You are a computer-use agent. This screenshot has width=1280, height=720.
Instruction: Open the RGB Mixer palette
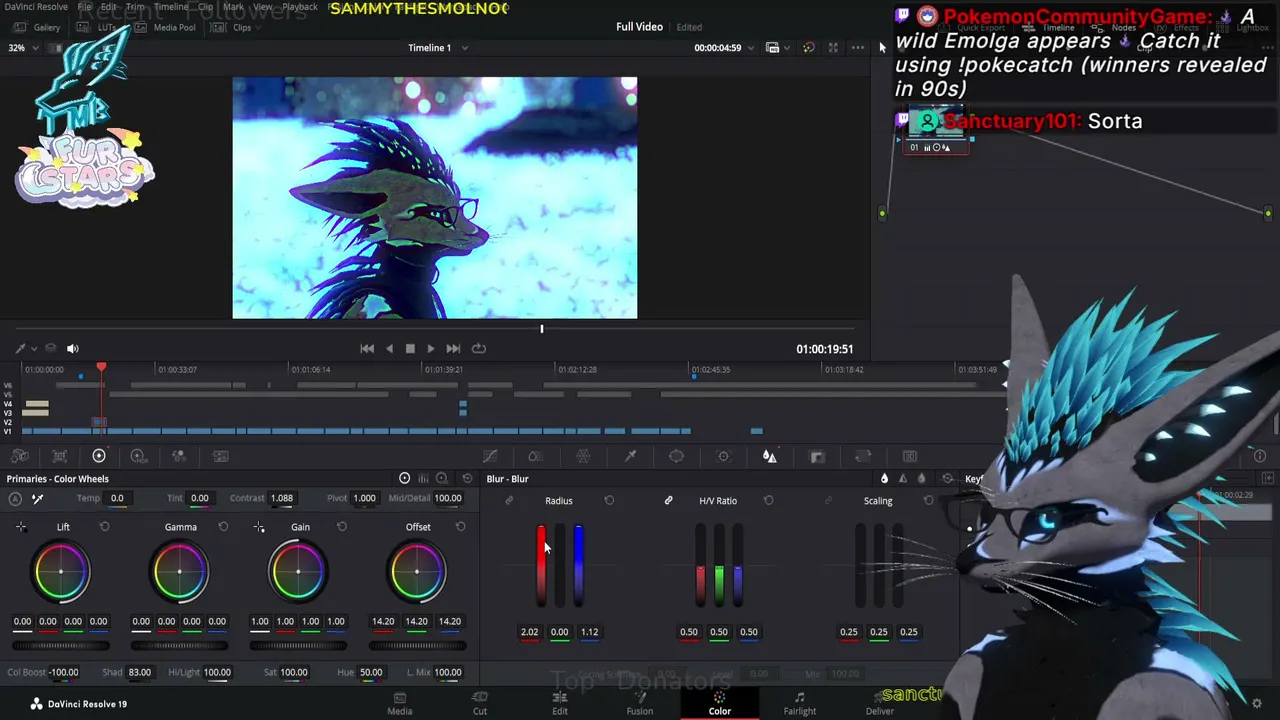click(179, 456)
